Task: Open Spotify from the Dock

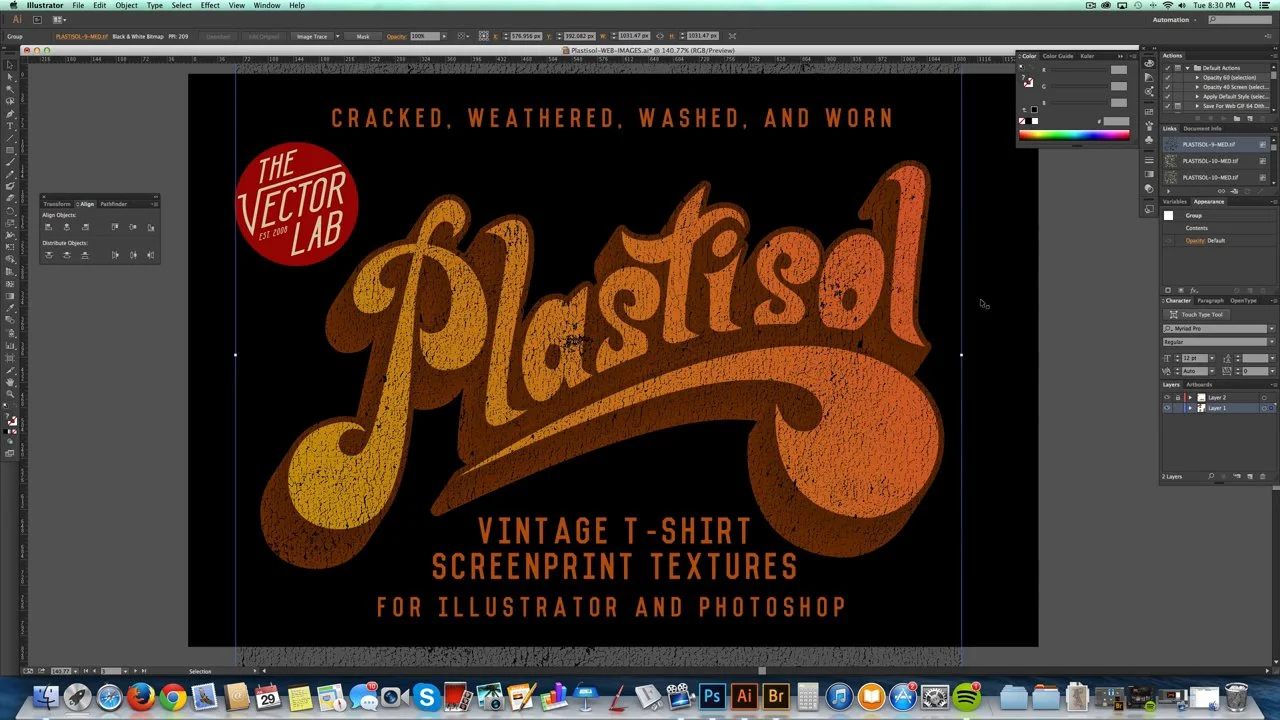Action: pyautogui.click(x=967, y=697)
